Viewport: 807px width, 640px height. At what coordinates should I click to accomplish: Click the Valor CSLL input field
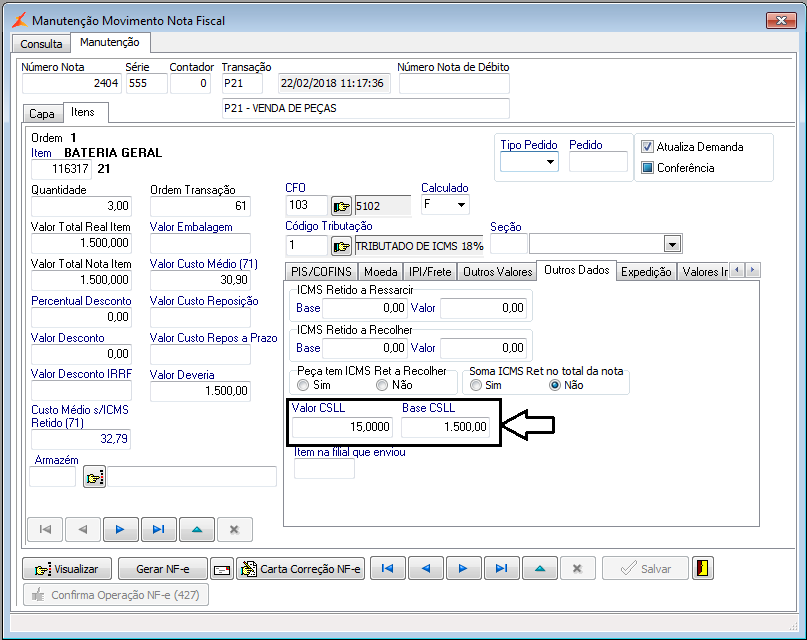tap(341, 428)
